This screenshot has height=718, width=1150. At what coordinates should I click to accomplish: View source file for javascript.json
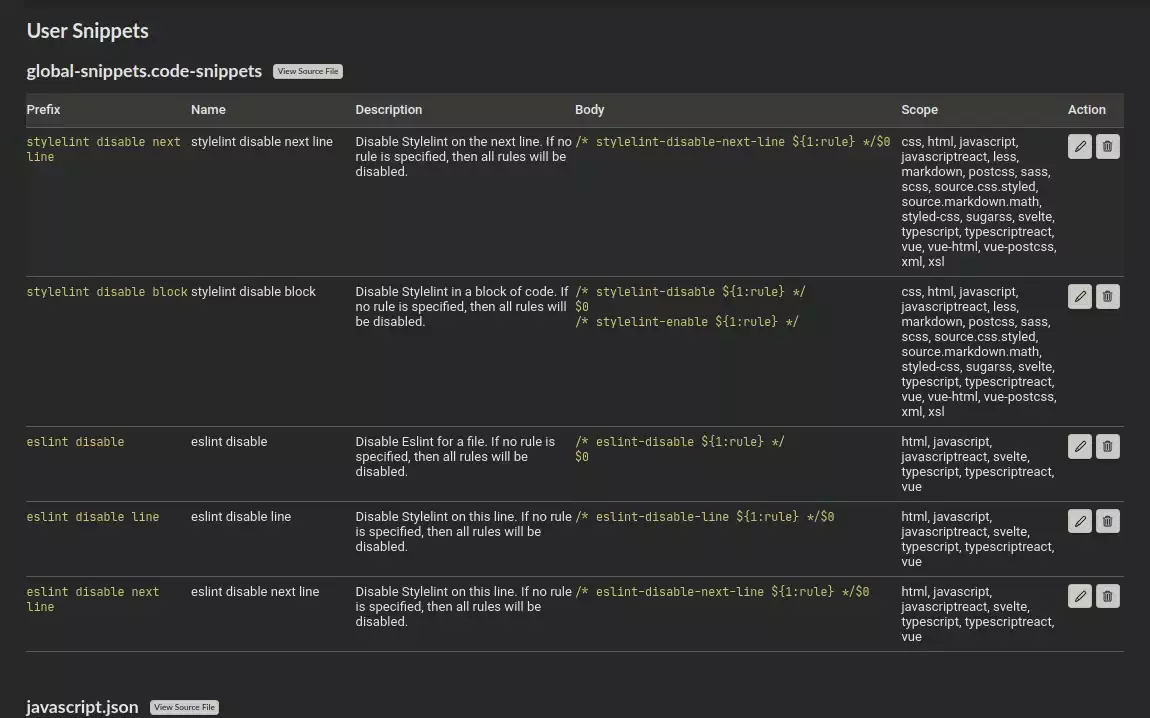tap(184, 707)
